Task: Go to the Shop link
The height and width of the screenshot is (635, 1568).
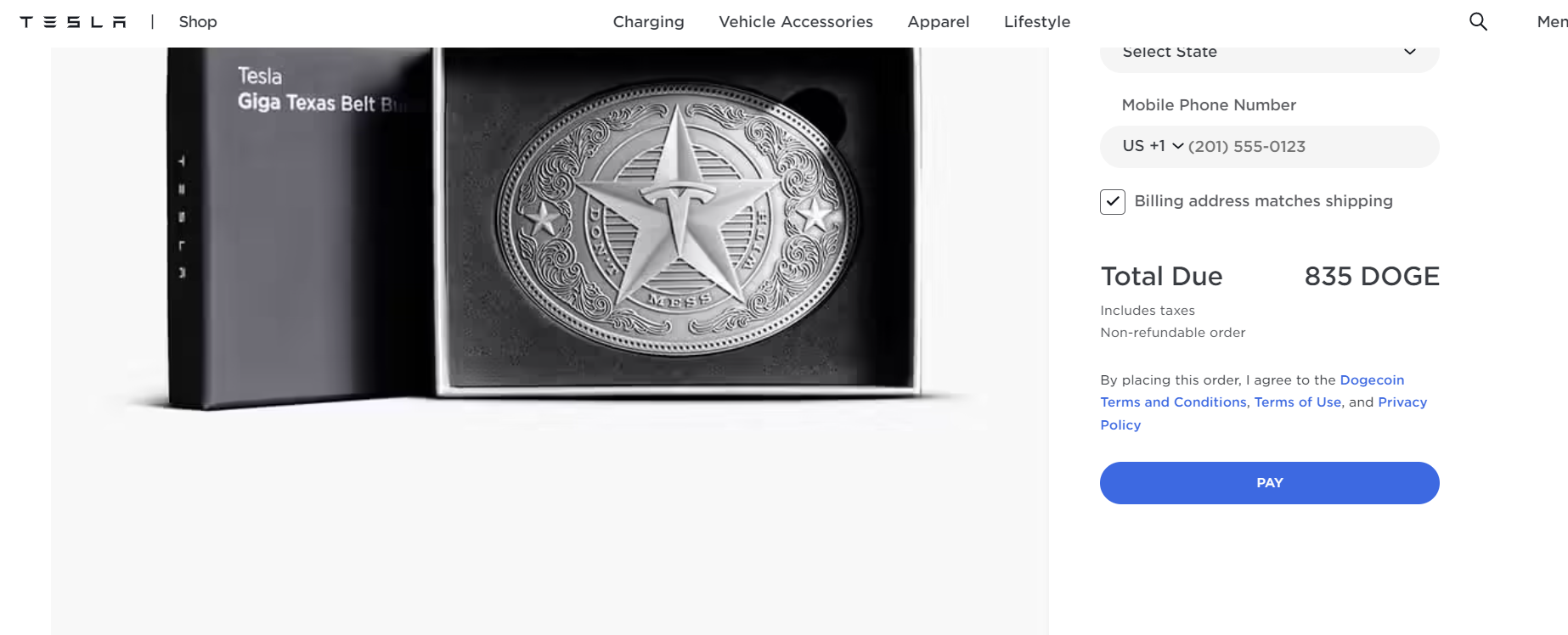Action: point(198,22)
